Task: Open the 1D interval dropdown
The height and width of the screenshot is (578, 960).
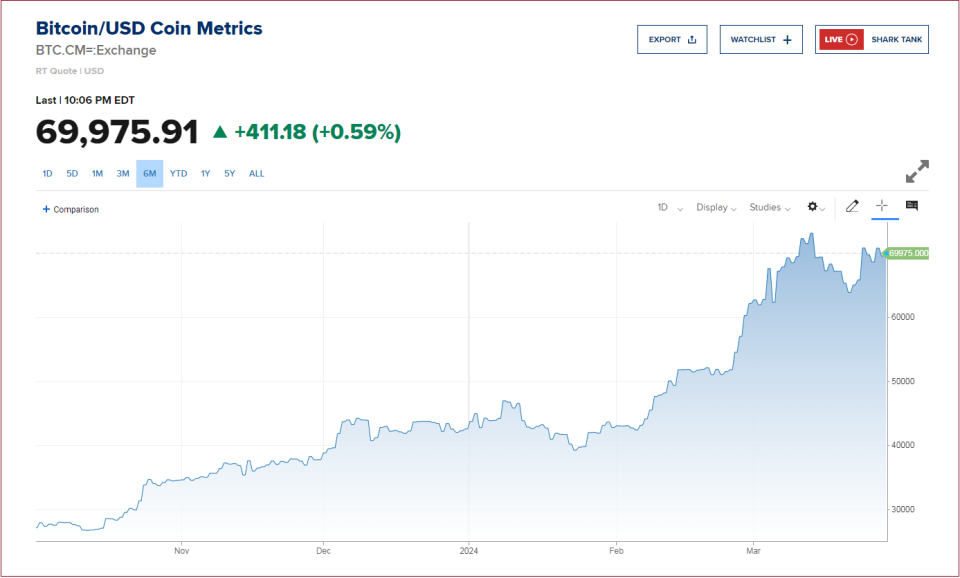Action: tap(669, 208)
